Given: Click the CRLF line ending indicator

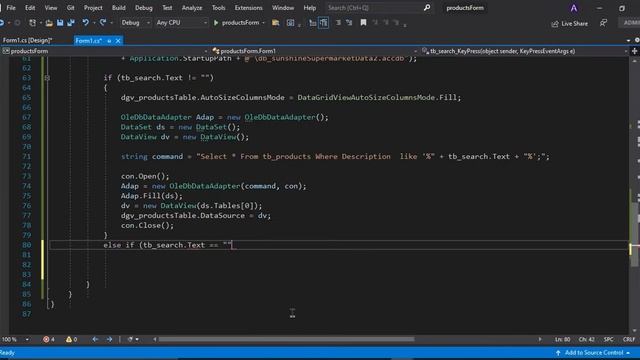Looking at the screenshot, I should point(629,340).
